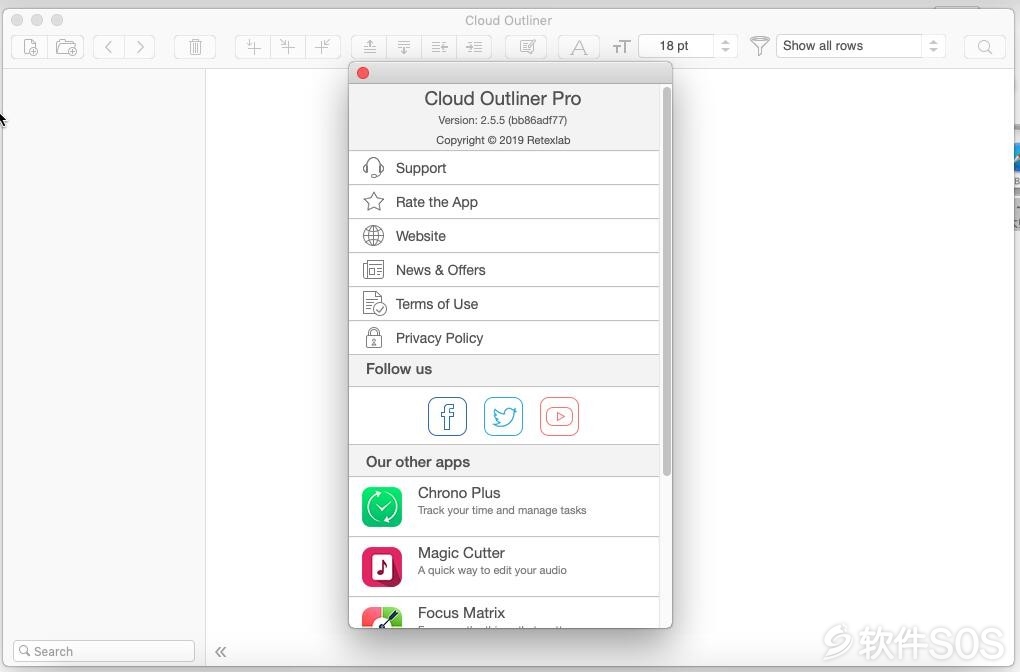Click the trash delete icon
Viewport: 1020px width, 672px height.
[x=195, y=47]
